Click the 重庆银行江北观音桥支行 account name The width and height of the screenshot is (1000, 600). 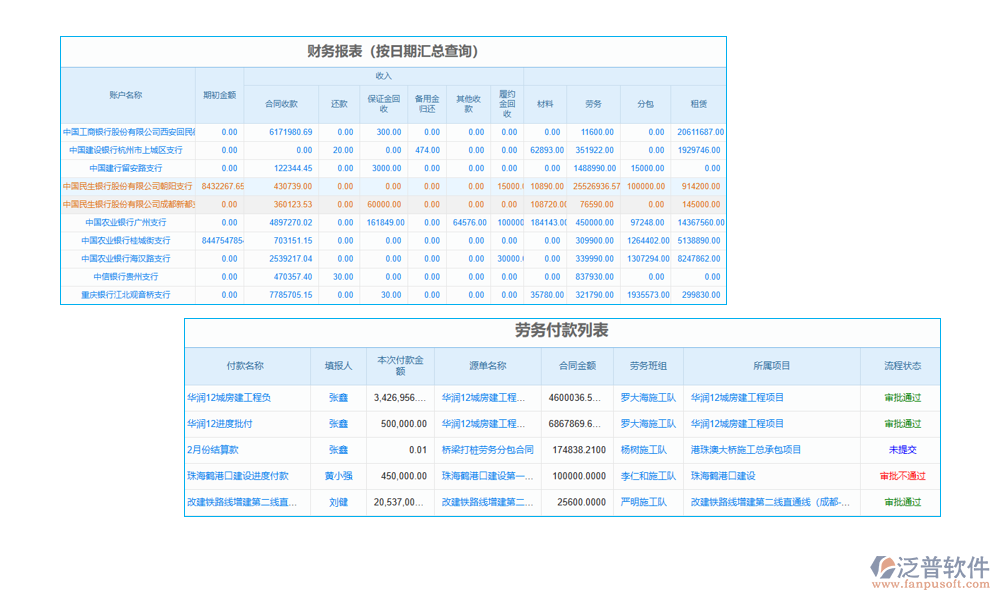click(124, 295)
